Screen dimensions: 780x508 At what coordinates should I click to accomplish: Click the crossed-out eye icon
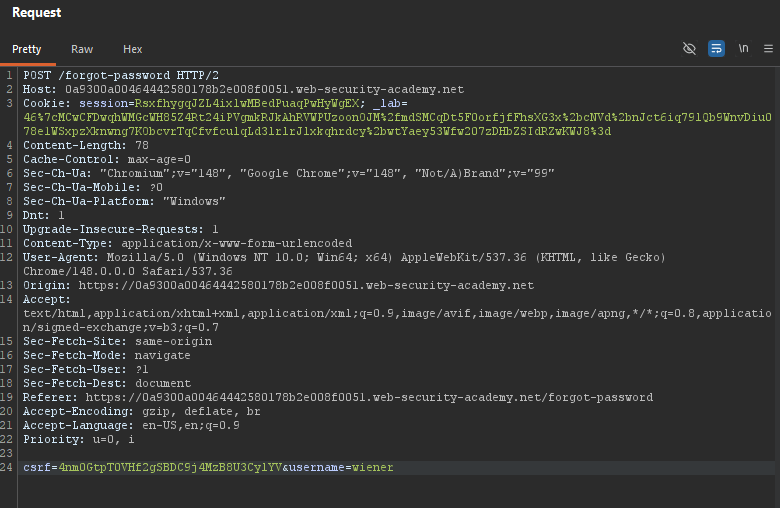tap(689, 49)
